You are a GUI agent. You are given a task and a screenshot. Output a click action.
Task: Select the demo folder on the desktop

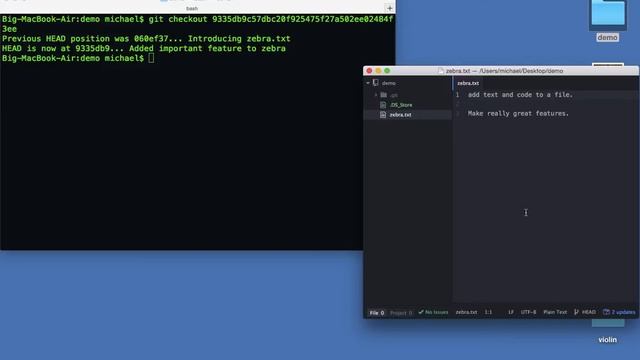tap(608, 15)
